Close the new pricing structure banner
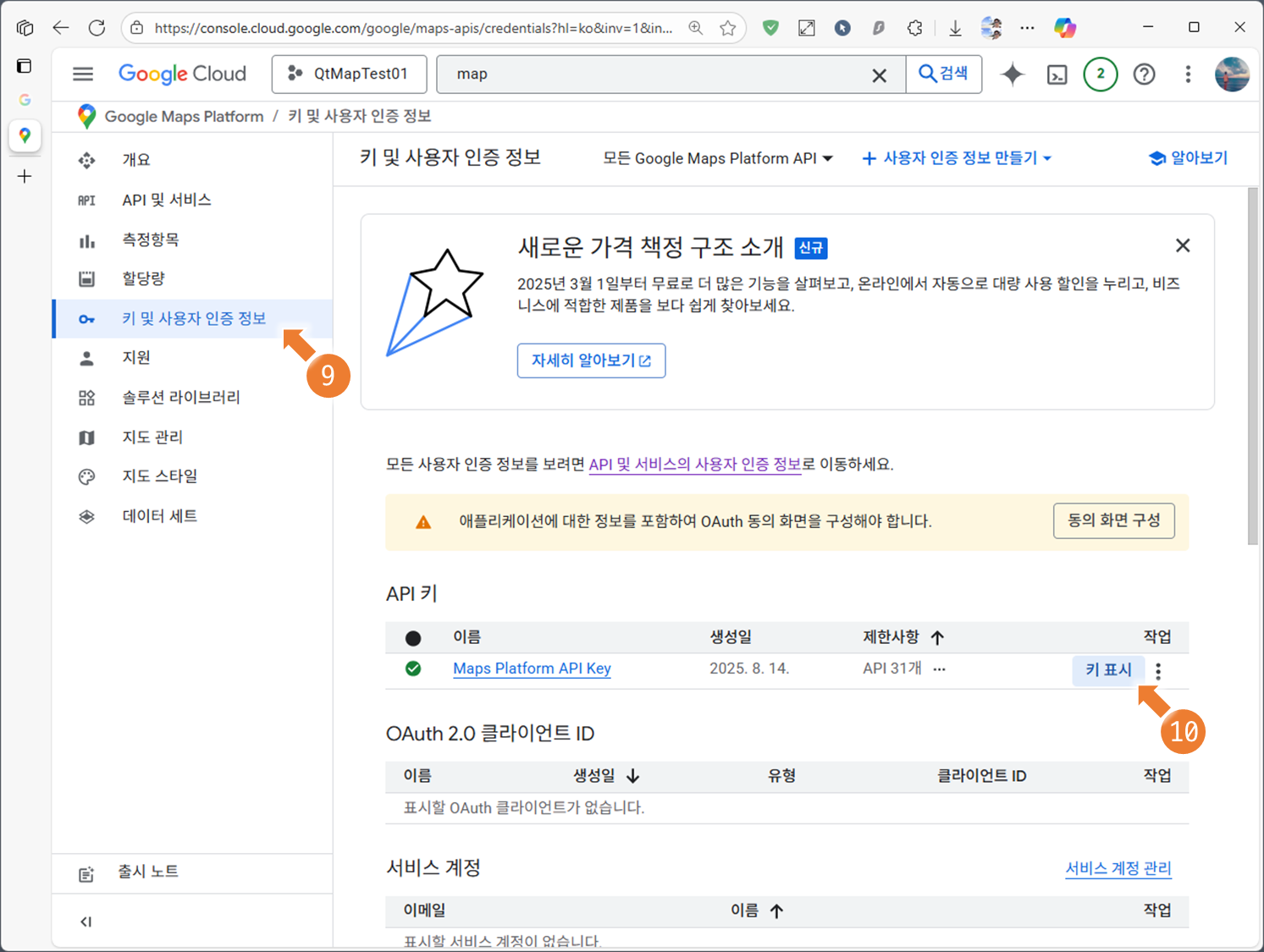This screenshot has height=952, width=1264. pyautogui.click(x=1183, y=245)
